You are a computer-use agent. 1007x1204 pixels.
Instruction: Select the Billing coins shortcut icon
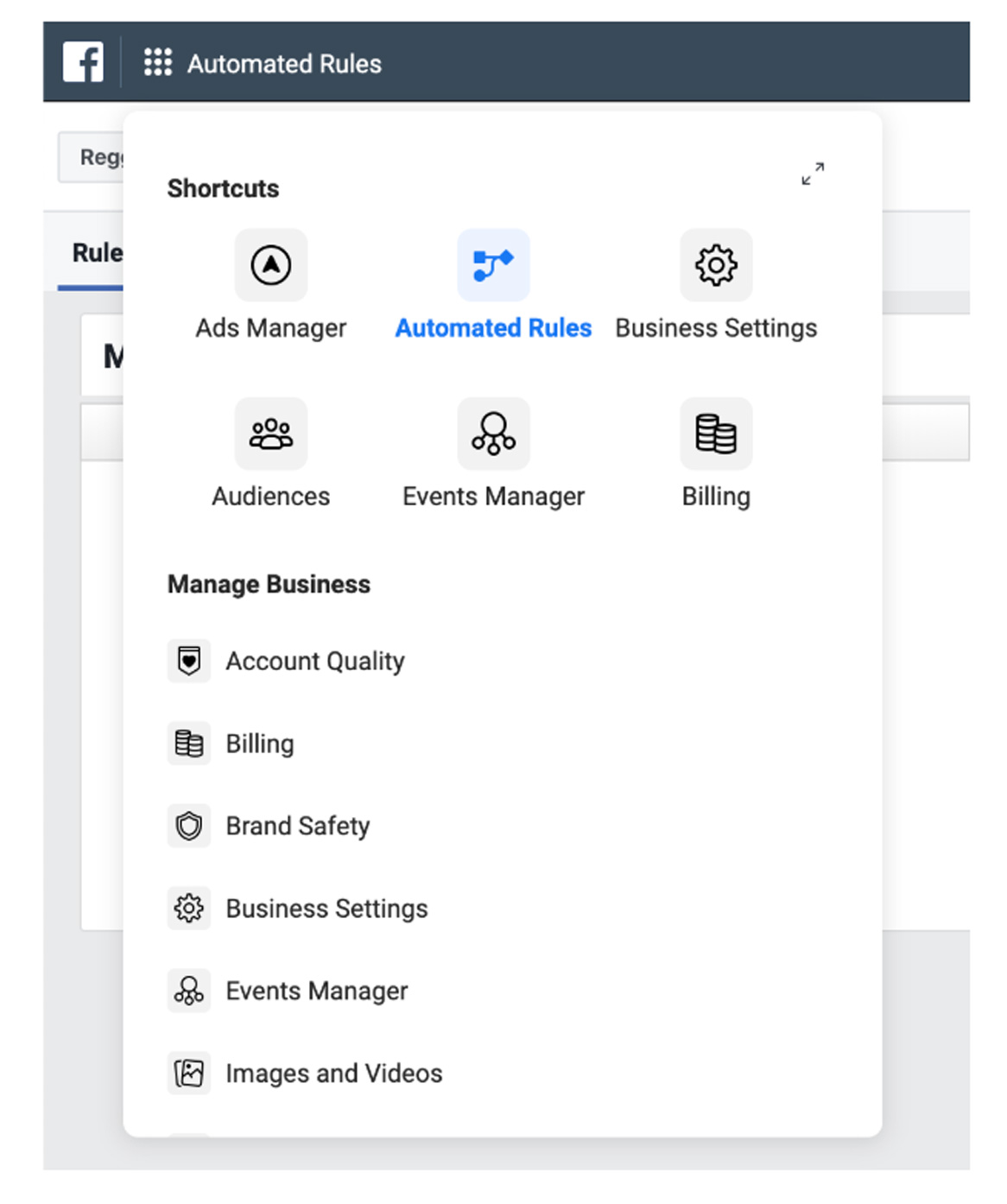pyautogui.click(x=715, y=434)
